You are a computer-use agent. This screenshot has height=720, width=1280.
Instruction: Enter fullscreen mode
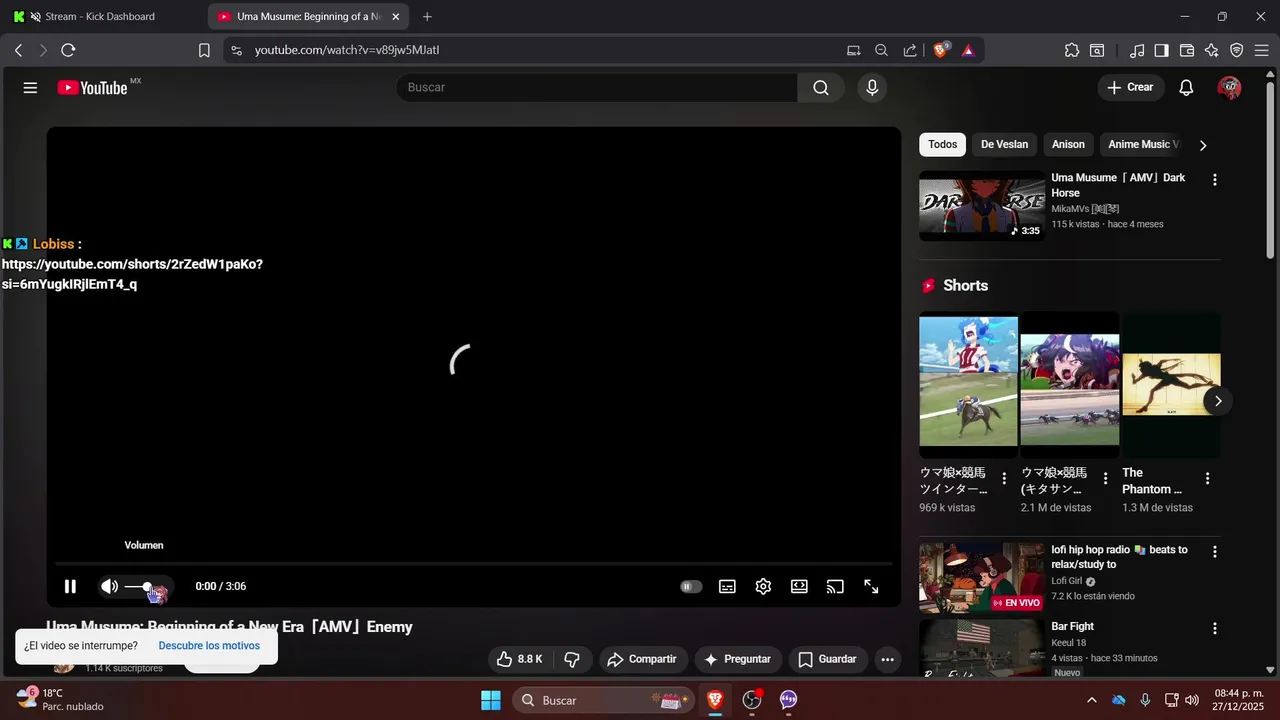pyautogui.click(x=871, y=587)
